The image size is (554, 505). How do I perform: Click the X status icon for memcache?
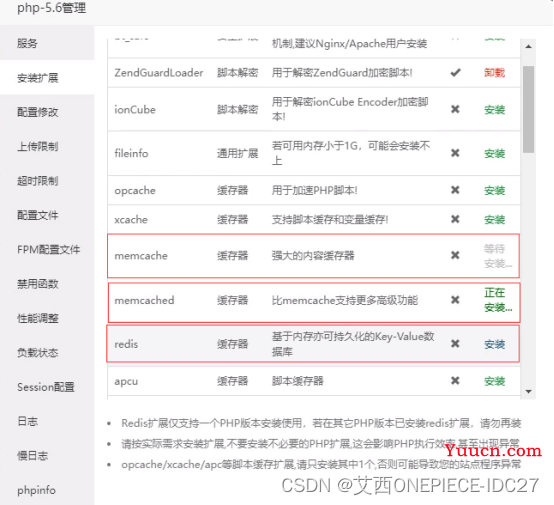pyautogui.click(x=455, y=255)
